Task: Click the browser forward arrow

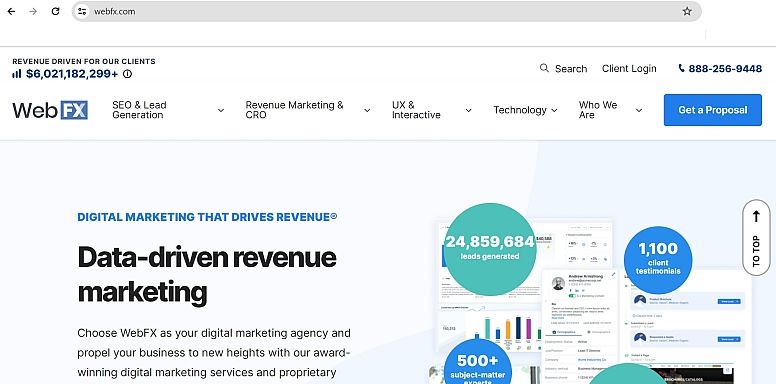Action: pos(33,11)
